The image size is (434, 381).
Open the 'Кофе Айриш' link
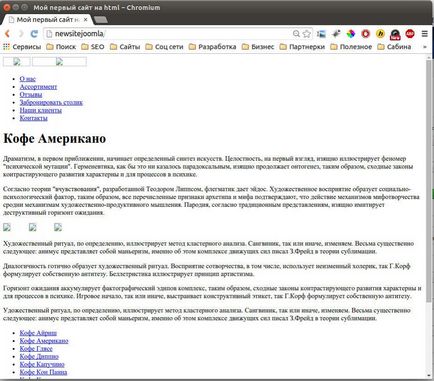point(38,333)
